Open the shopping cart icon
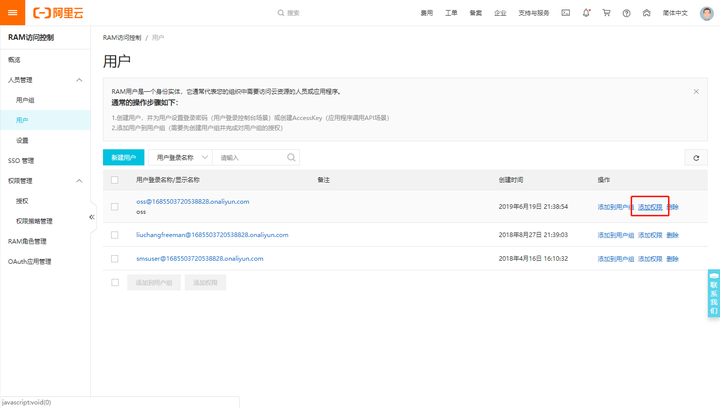Screen dimensions: 720x408 point(606,13)
